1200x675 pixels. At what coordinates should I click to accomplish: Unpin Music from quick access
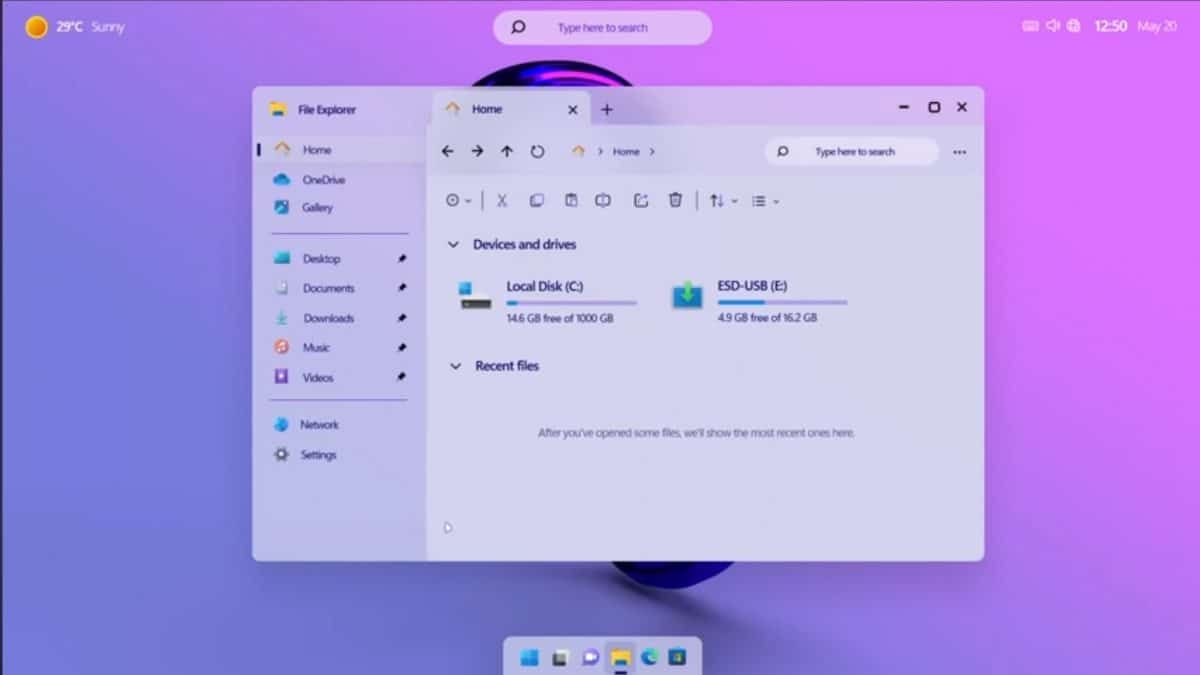[402, 348]
